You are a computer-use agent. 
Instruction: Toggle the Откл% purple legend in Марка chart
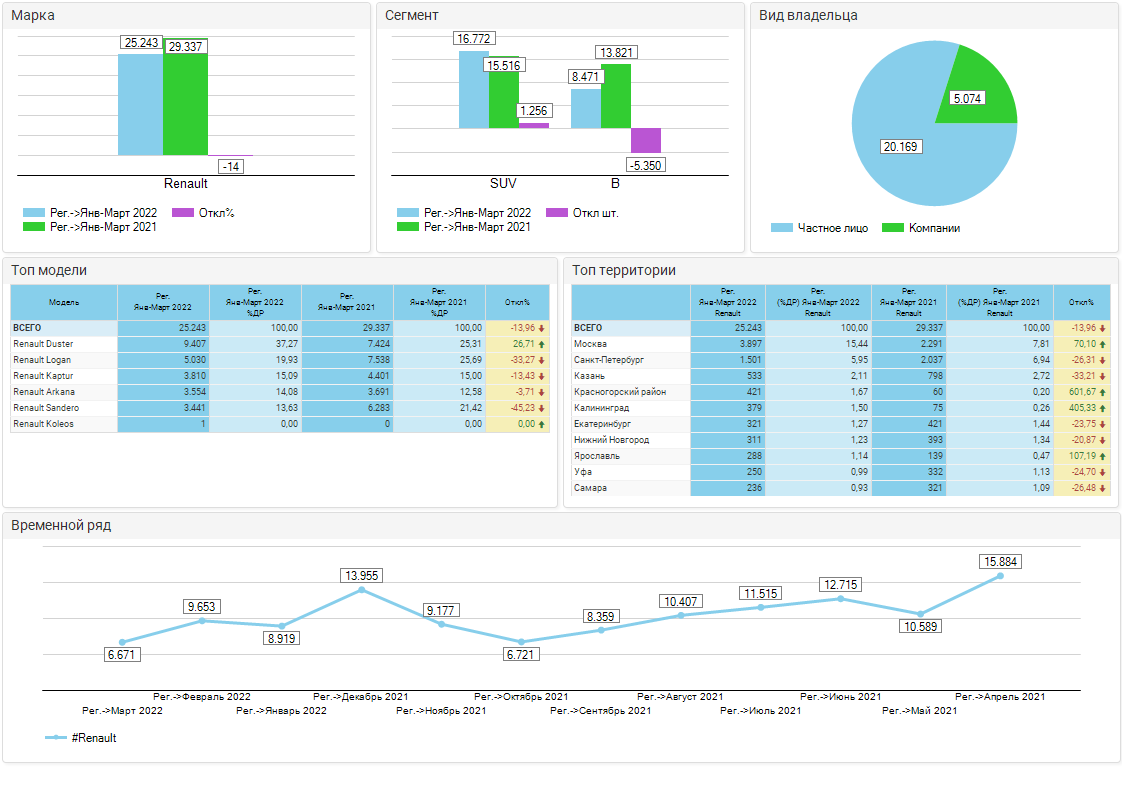(x=183, y=213)
